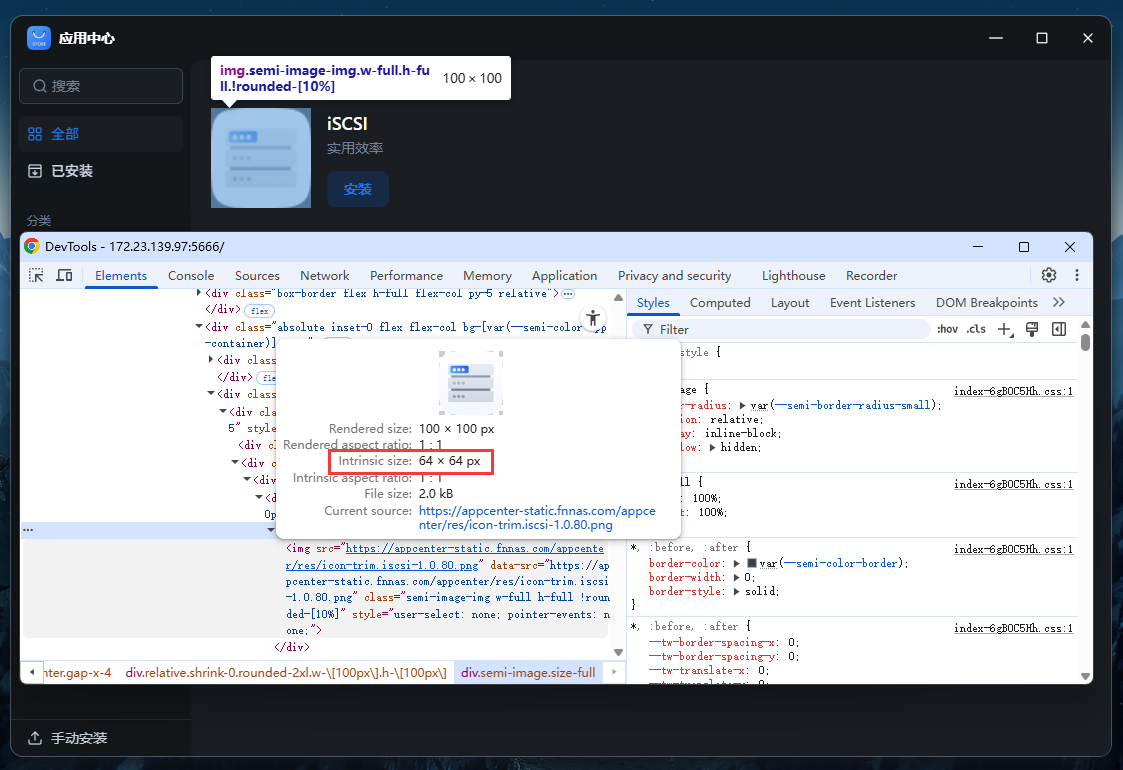This screenshot has height=770, width=1123.
Task: Click the iSCSI app icon thumbnail
Action: (x=261, y=158)
